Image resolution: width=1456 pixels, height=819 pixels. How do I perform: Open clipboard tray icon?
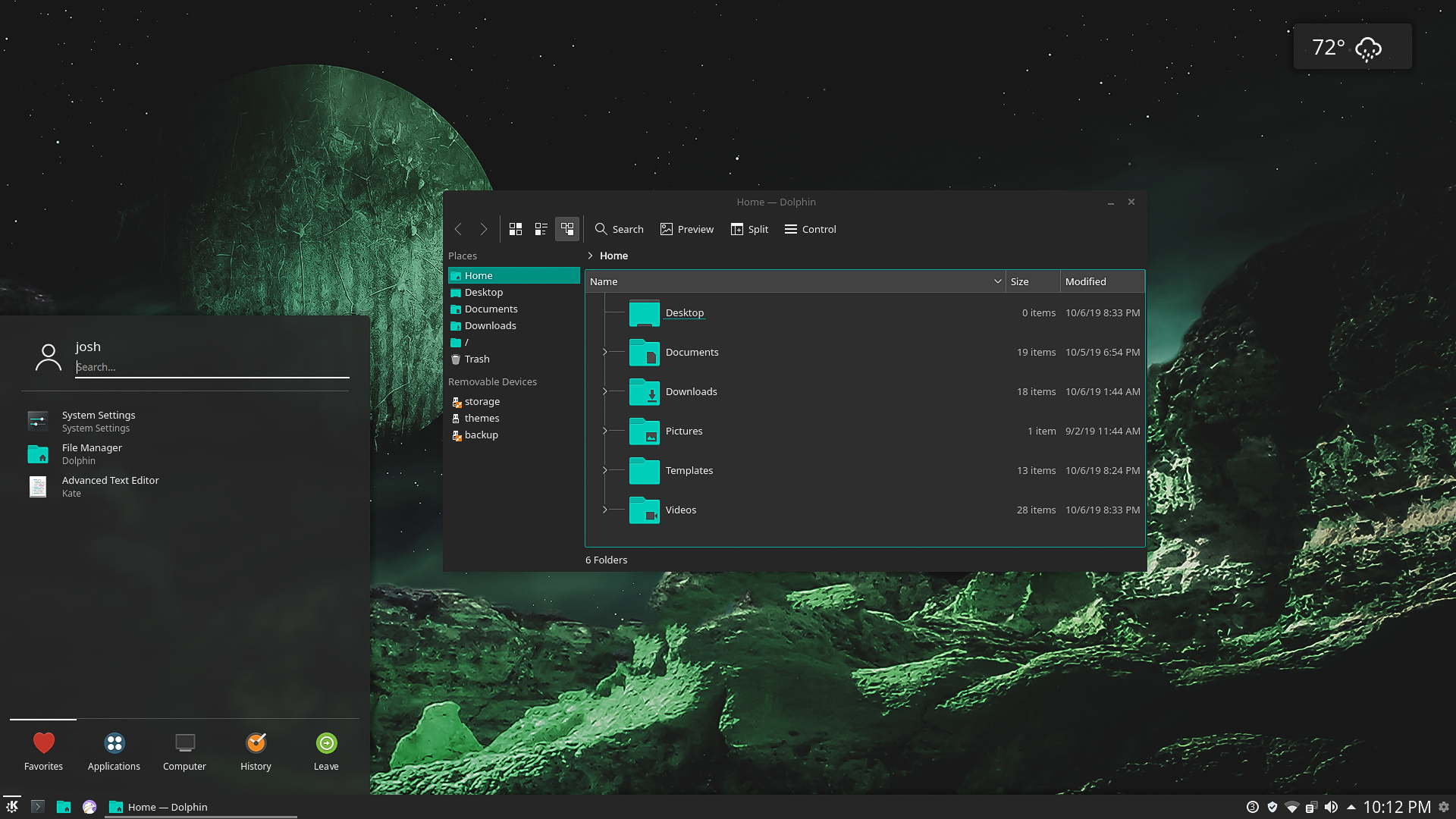coord(1311,807)
